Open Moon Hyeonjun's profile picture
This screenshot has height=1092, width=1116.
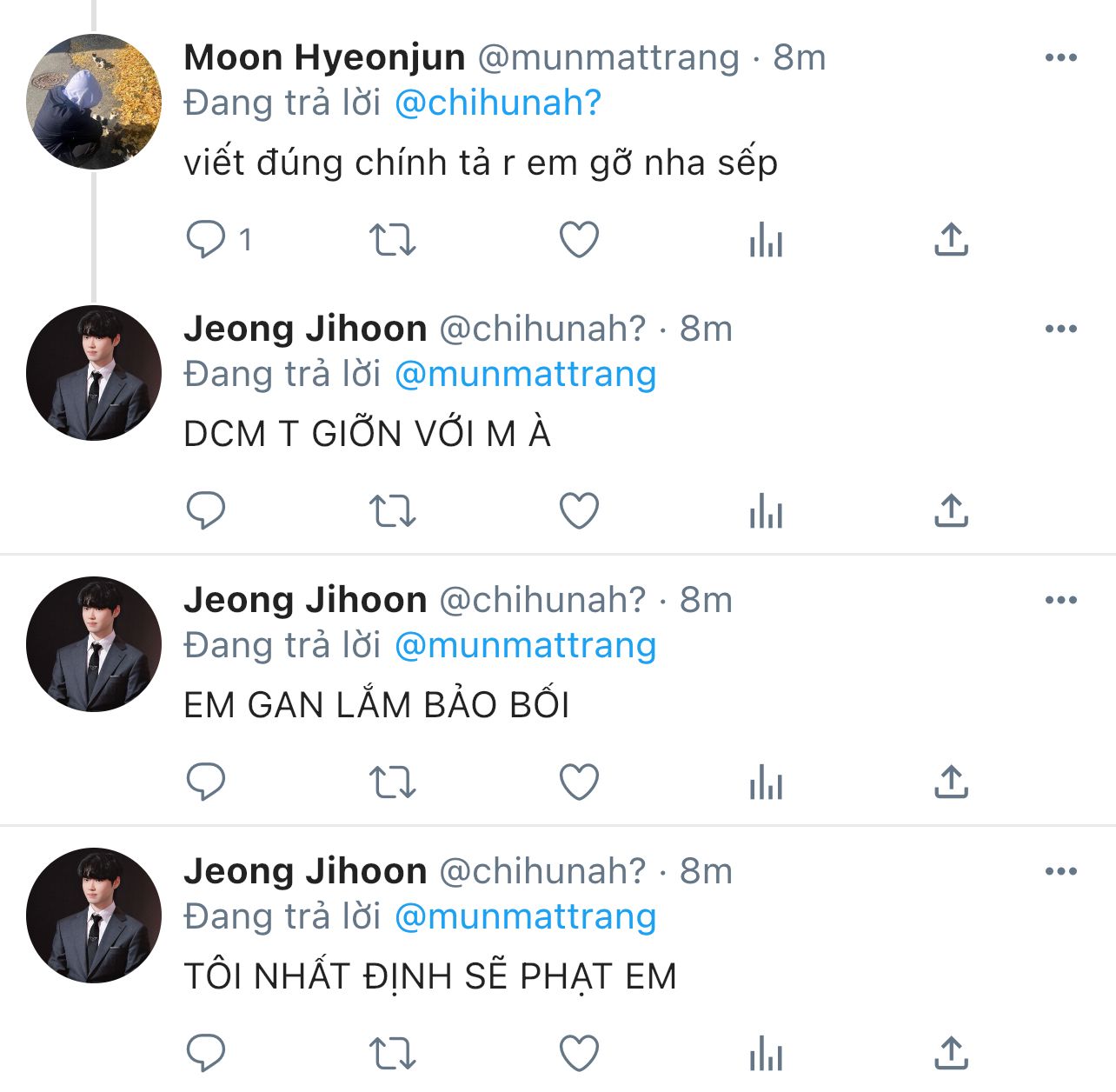point(94,102)
